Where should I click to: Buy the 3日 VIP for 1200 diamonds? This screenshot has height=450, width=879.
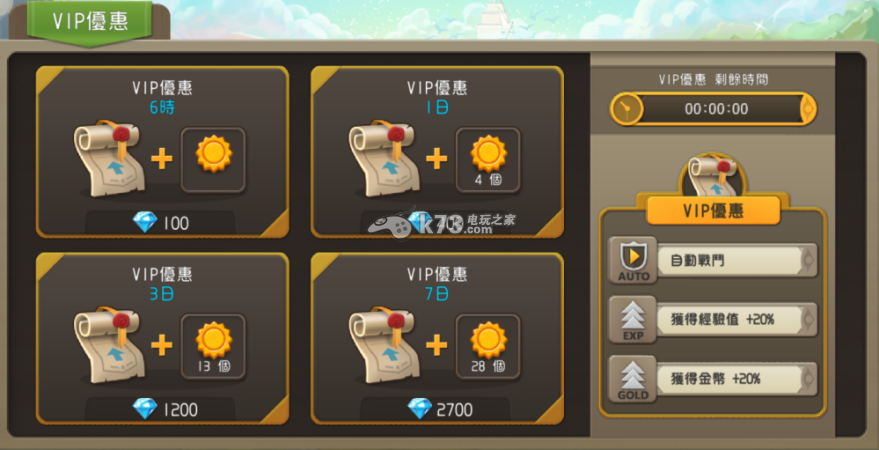(161, 410)
